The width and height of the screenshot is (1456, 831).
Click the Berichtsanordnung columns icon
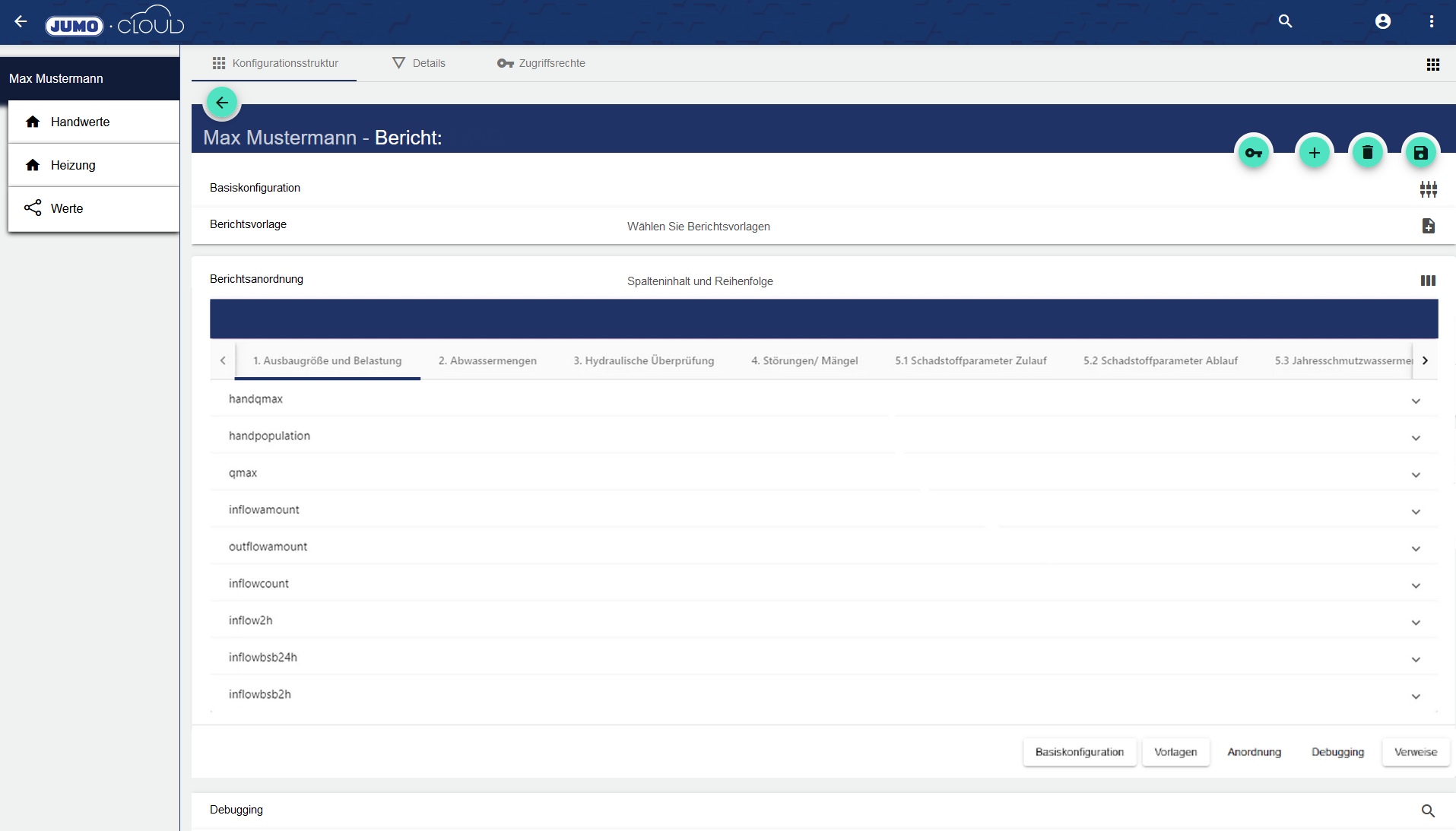(x=1428, y=281)
